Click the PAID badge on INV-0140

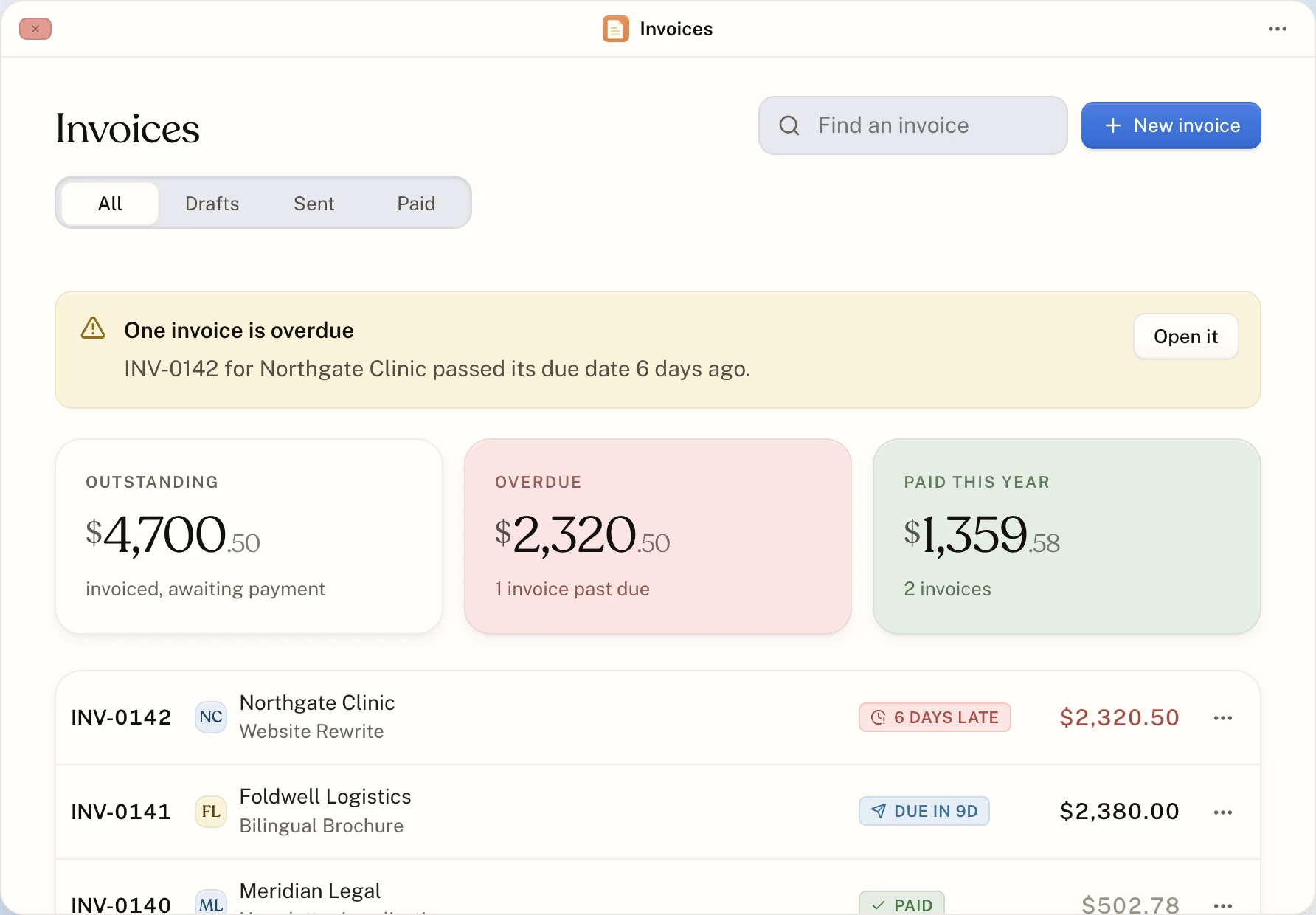point(901,905)
